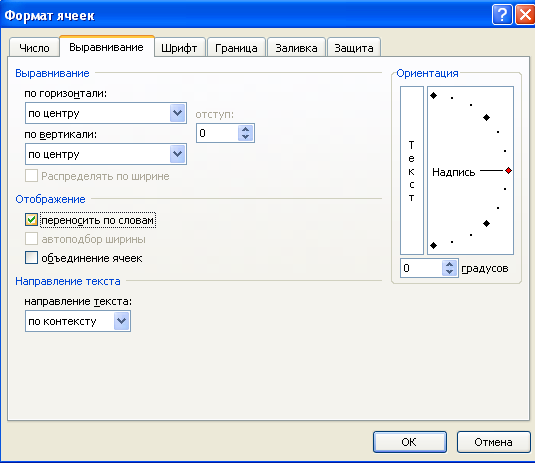535x463 pixels.
Task: Click the градусов degrees input field
Action: click(x=421, y=268)
